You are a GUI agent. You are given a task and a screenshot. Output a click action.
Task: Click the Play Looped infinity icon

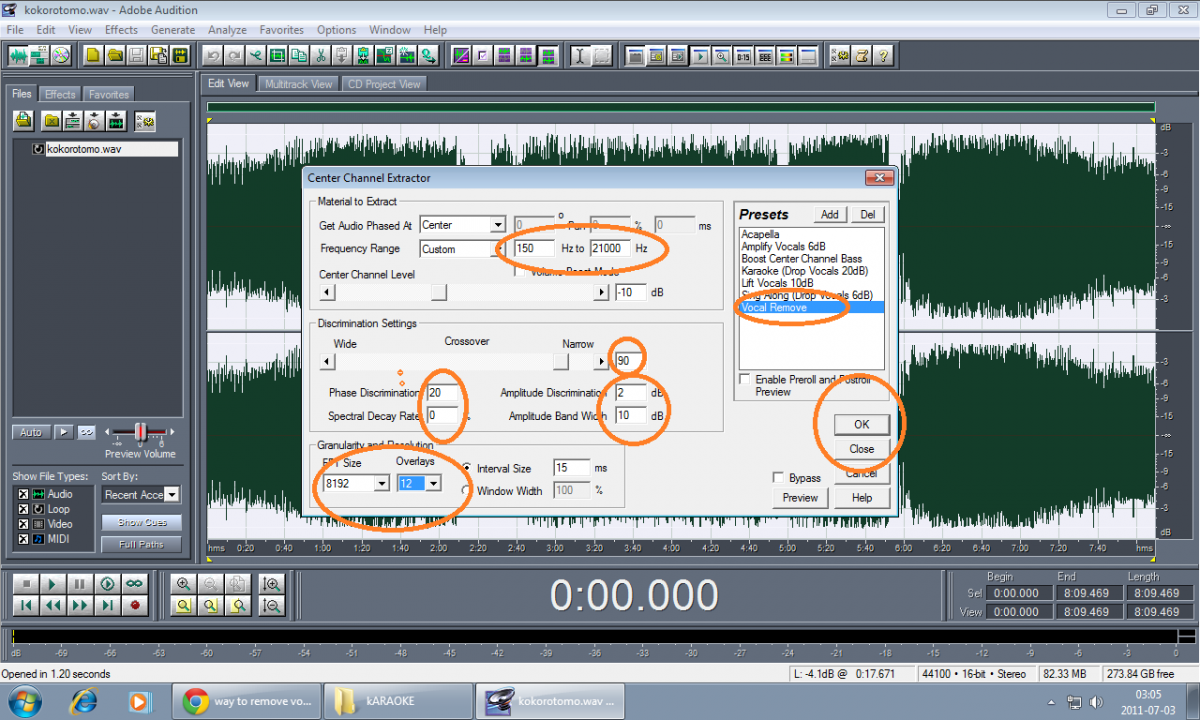tap(135, 583)
